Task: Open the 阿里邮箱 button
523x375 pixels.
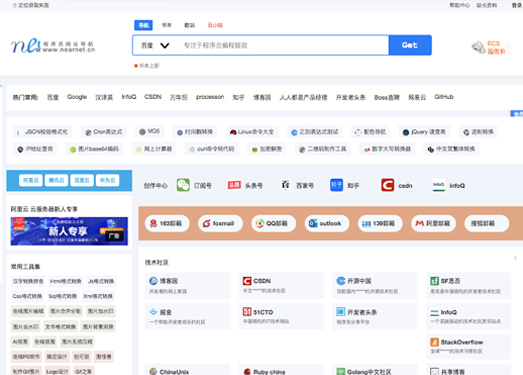Action: 433,223
